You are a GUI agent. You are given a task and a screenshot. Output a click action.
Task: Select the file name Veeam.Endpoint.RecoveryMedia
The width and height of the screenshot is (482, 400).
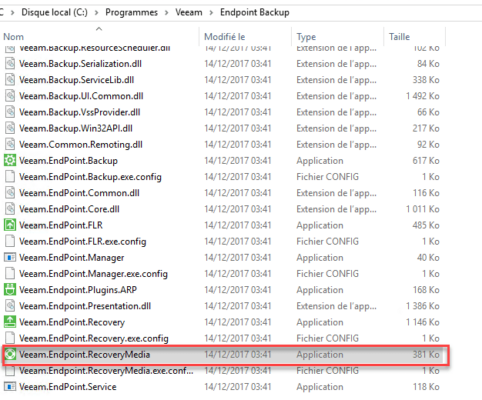point(85,355)
